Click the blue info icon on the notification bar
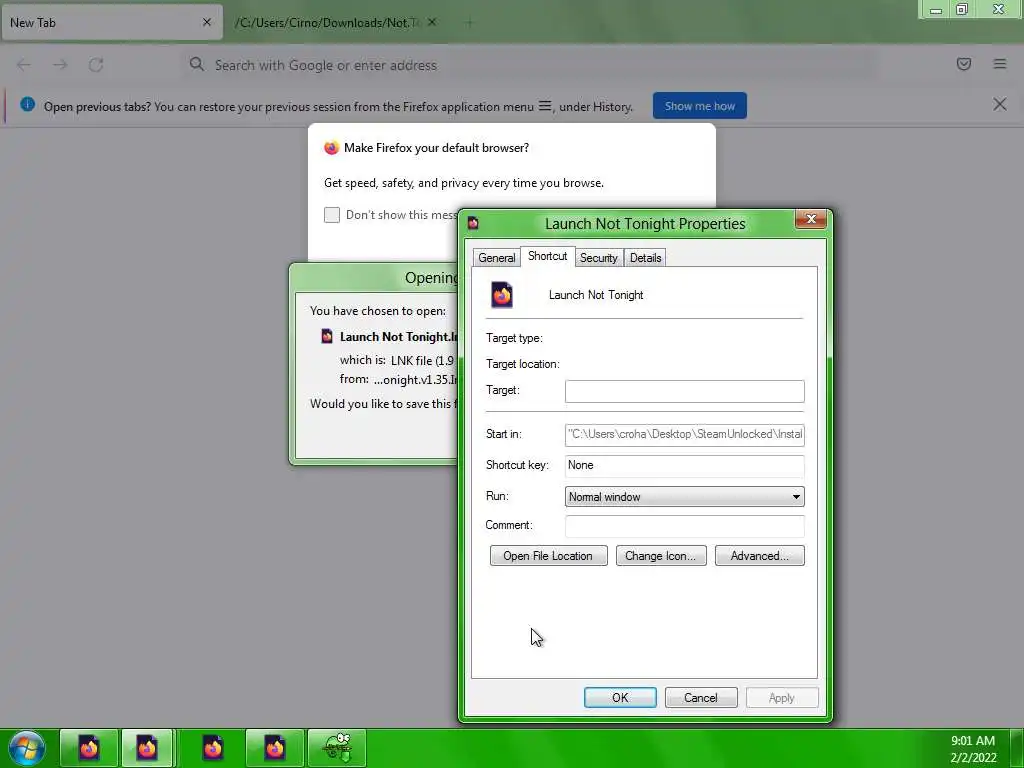 click(27, 104)
